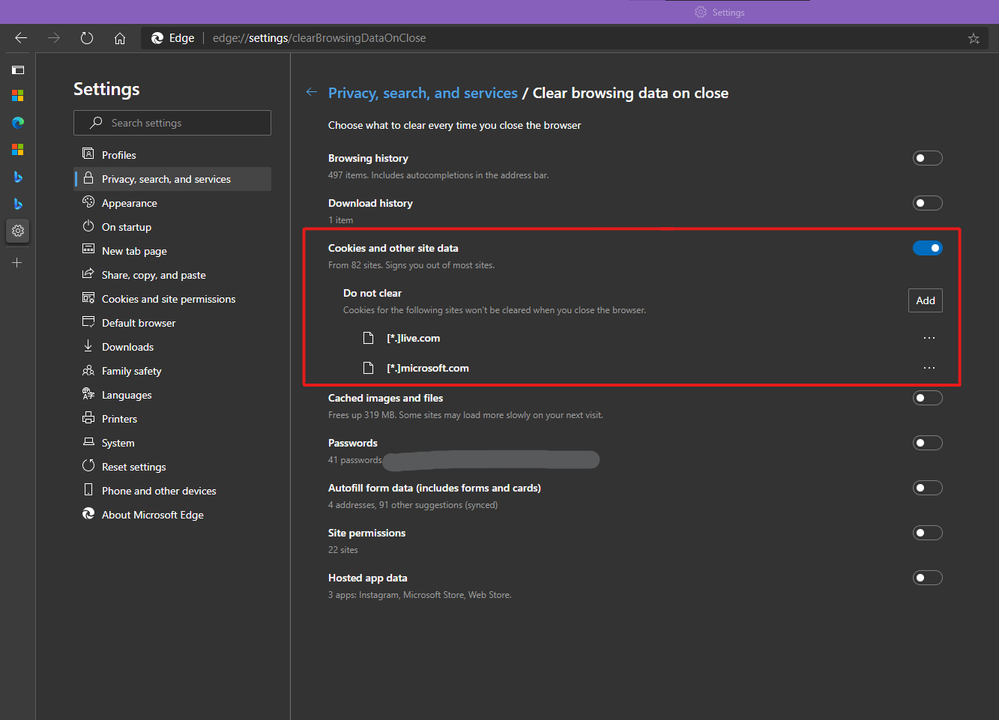
Task: Go back using arrow beside Privacy heading
Action: click(311, 93)
